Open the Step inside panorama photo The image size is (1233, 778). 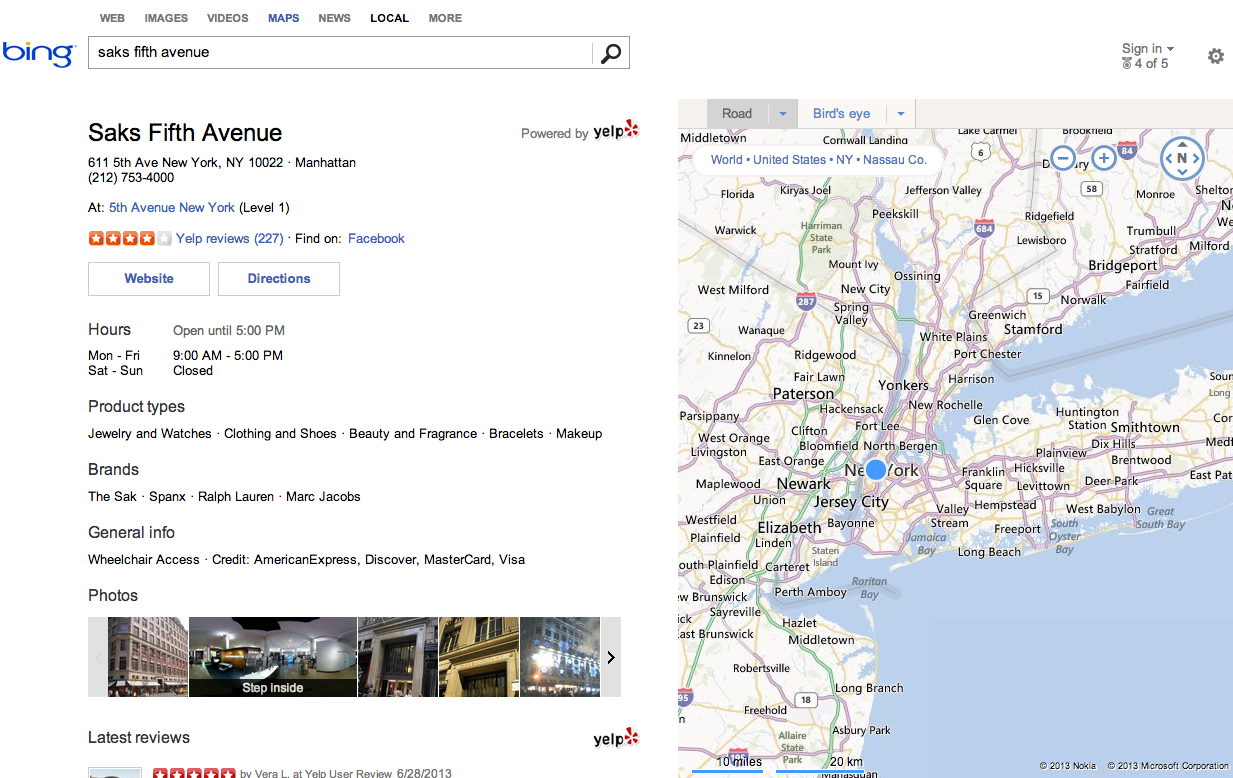[x=273, y=657]
